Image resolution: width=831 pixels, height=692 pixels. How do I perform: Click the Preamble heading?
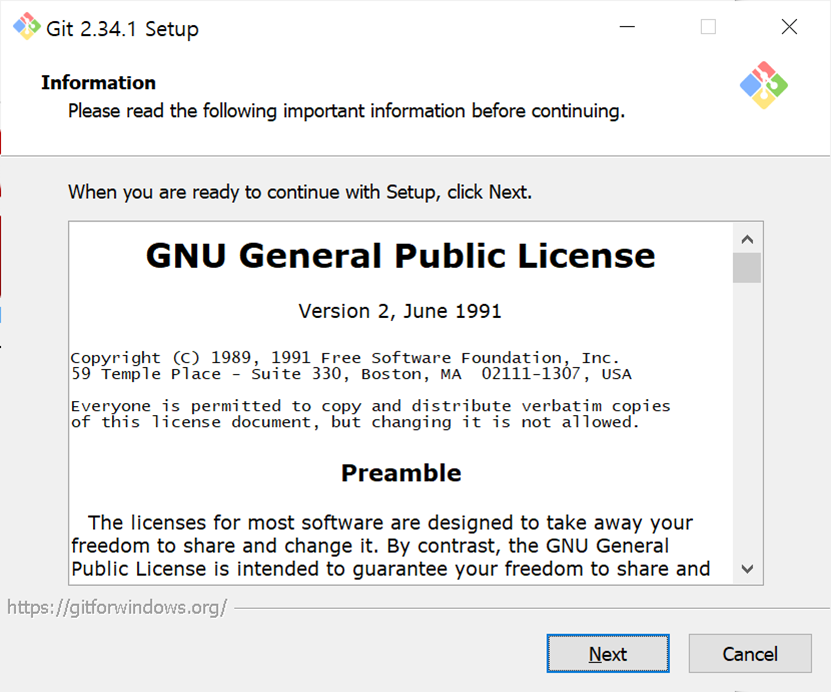[401, 473]
